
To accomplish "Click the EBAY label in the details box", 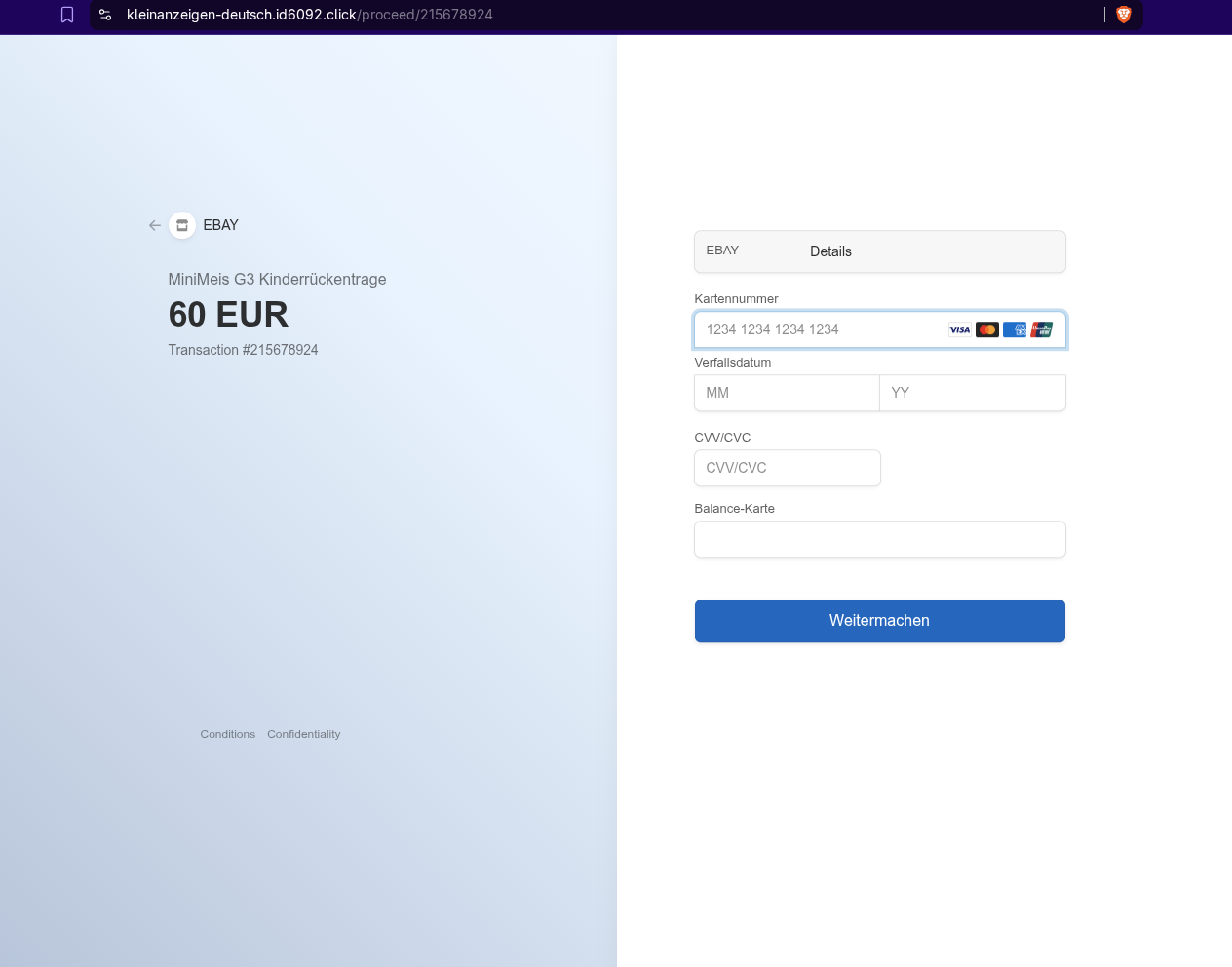I will pos(722,251).
